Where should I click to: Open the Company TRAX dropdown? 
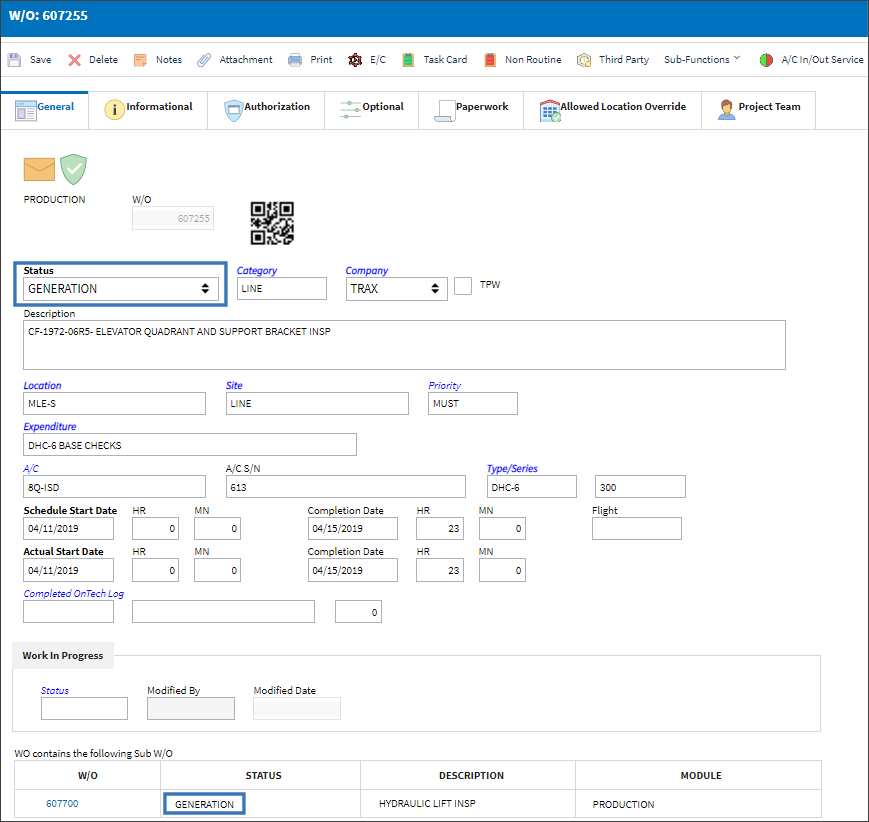coord(396,289)
